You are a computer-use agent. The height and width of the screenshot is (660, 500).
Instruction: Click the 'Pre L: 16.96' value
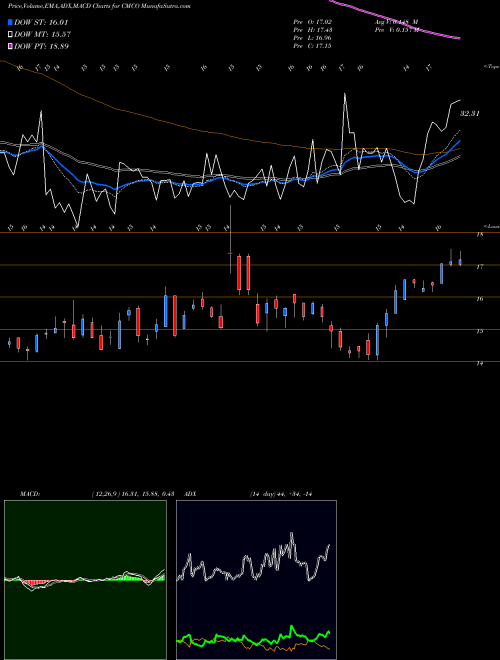click(312, 38)
